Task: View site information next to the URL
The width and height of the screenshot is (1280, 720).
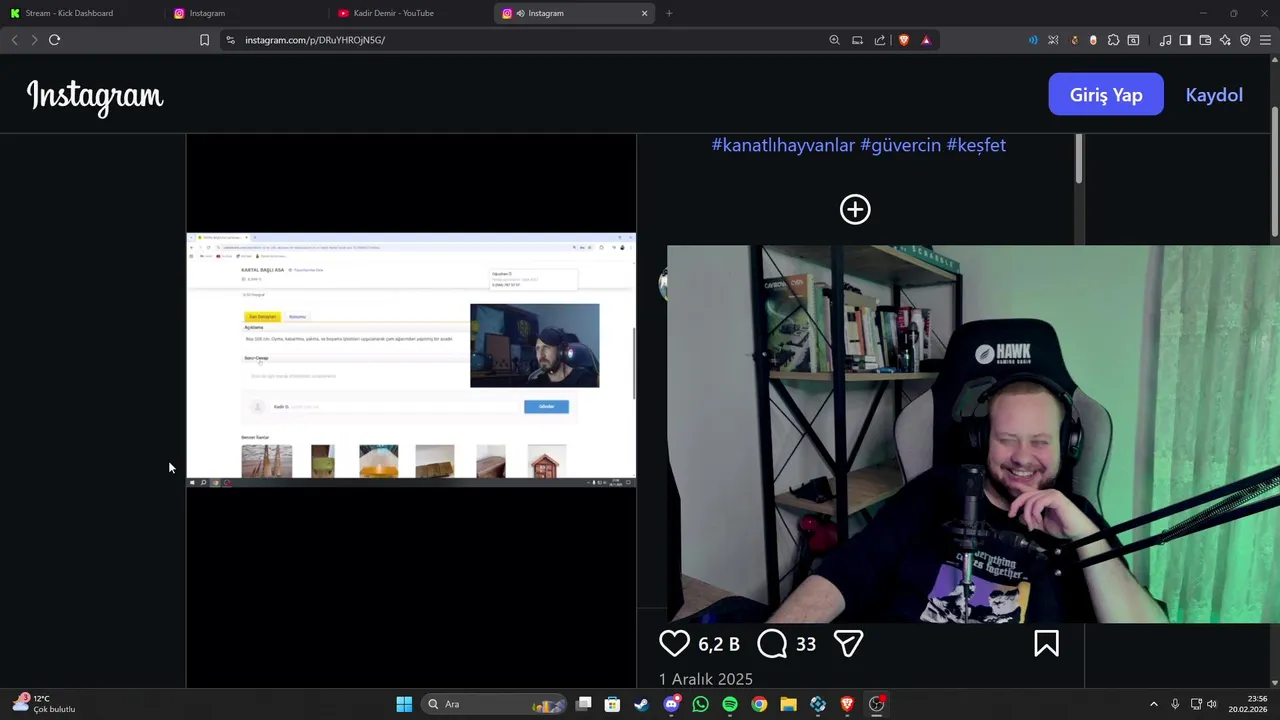Action: tap(230, 40)
